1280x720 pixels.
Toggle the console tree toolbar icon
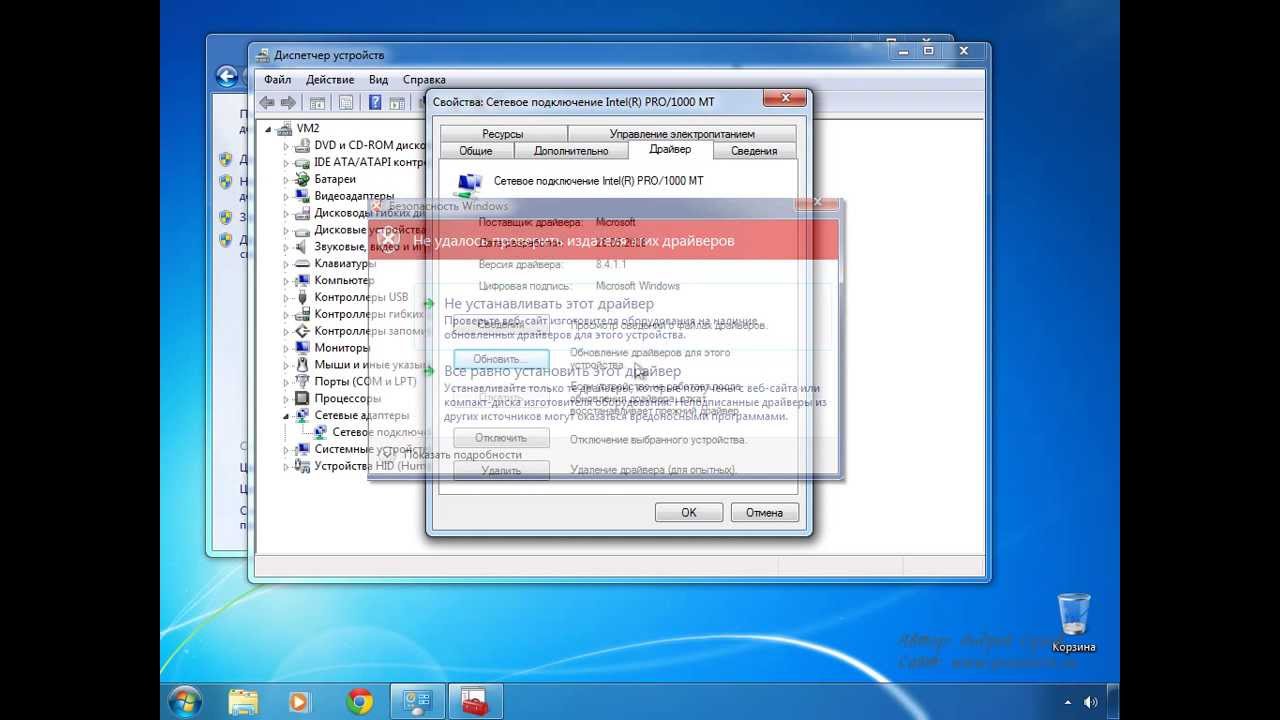pyautogui.click(x=317, y=102)
